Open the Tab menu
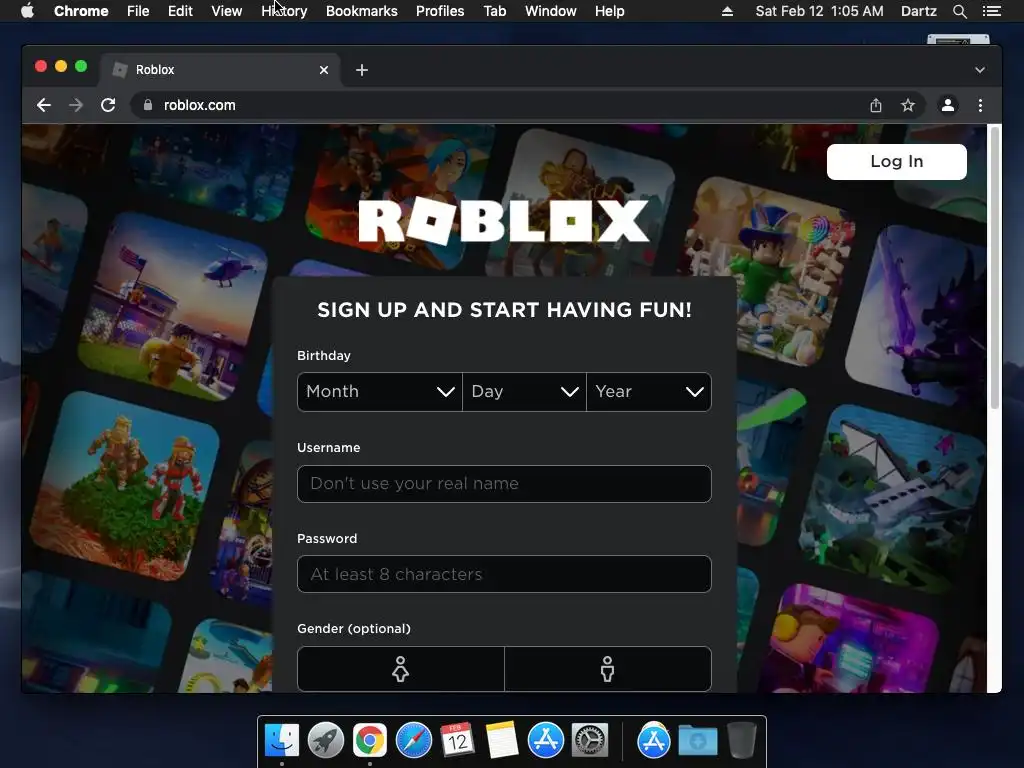This screenshot has width=1024, height=768. (494, 11)
